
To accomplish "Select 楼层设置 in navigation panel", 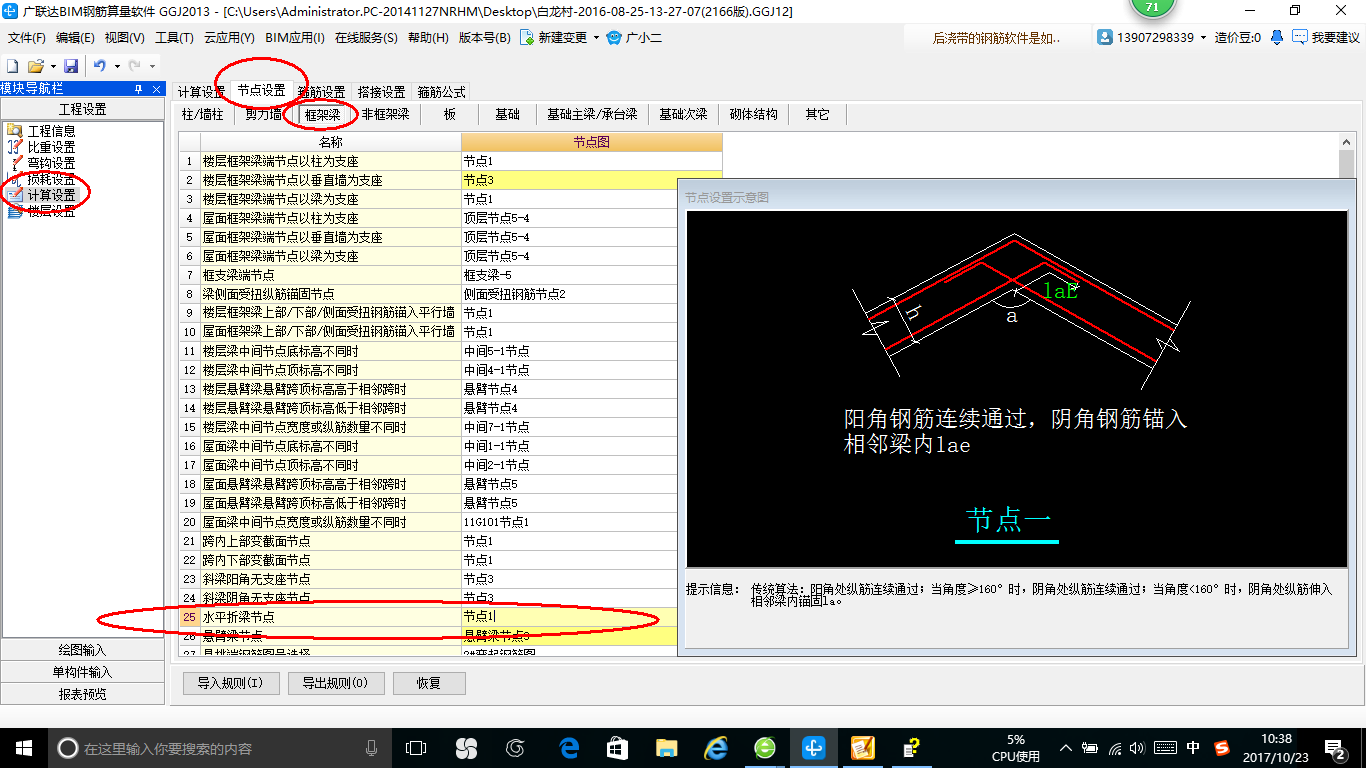I will [51, 211].
